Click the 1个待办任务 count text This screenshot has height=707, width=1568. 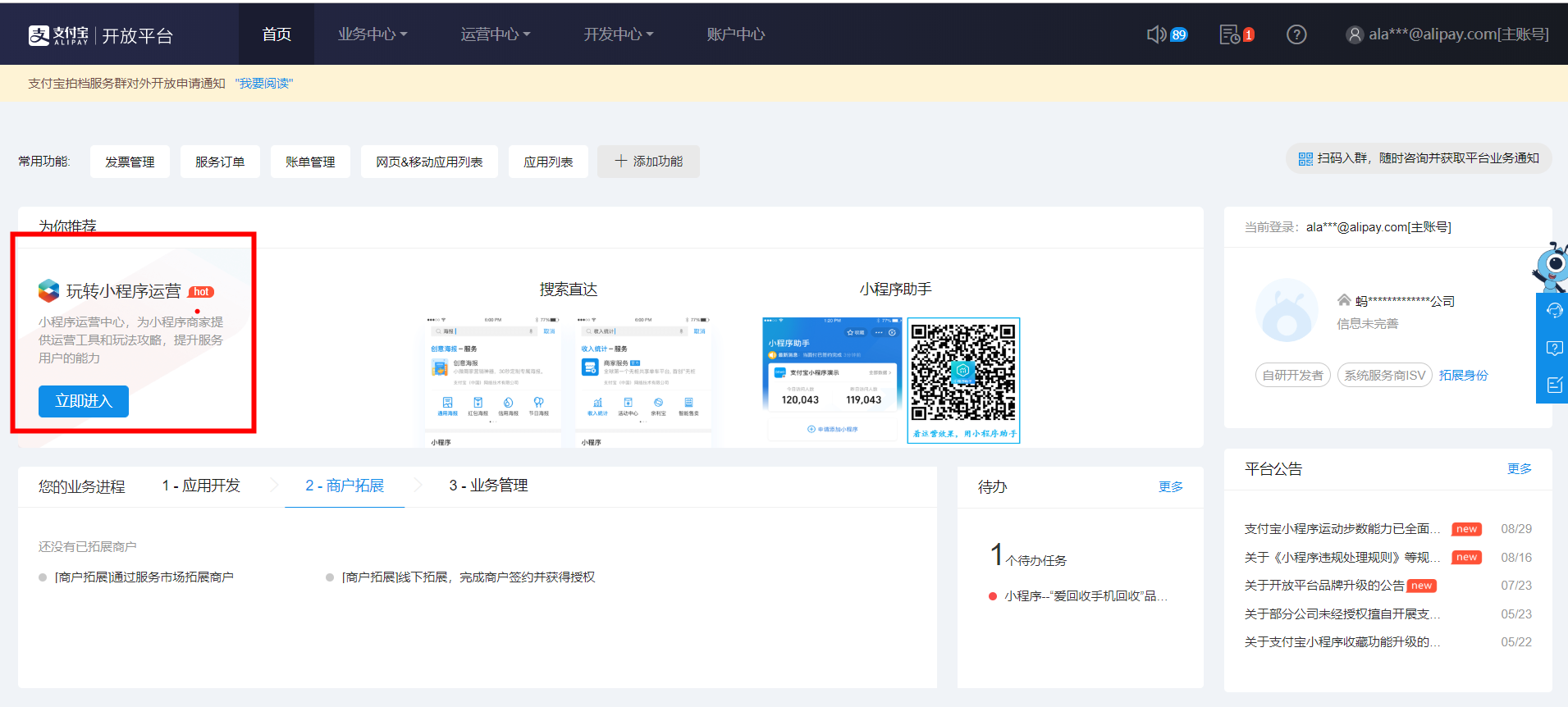point(1028,555)
